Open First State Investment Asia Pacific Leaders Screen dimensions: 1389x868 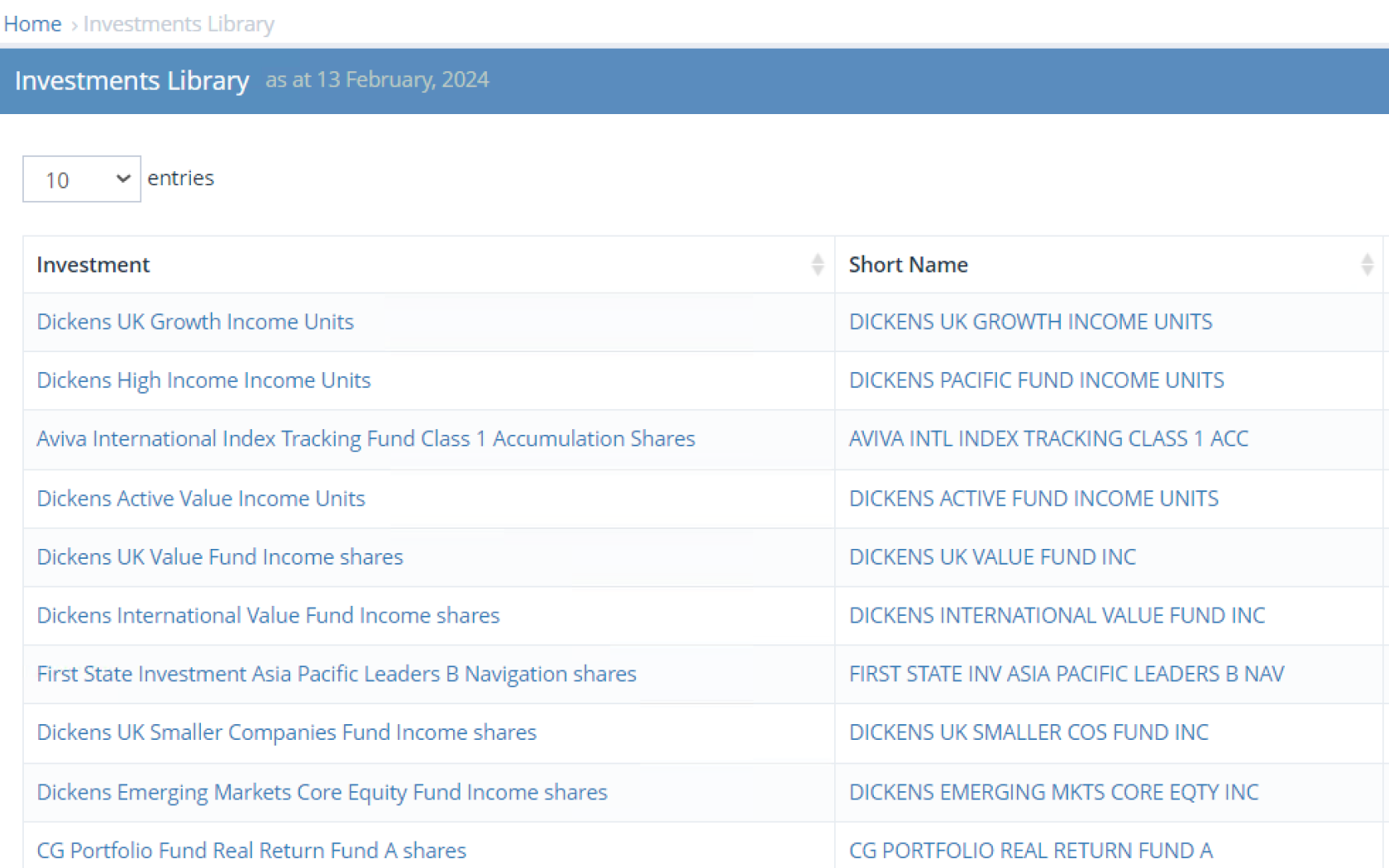[x=337, y=675]
